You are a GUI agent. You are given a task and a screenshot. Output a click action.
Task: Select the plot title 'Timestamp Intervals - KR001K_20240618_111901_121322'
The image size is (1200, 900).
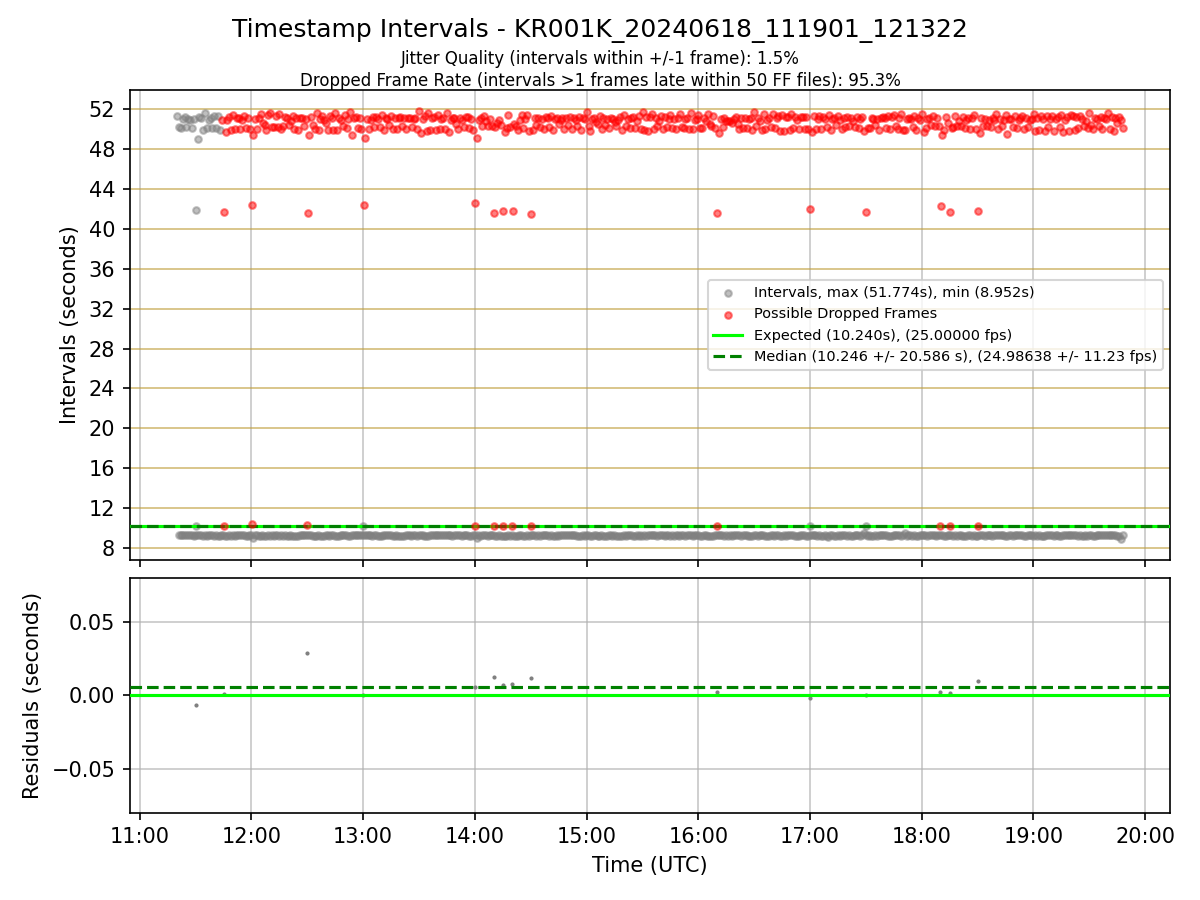click(600, 29)
